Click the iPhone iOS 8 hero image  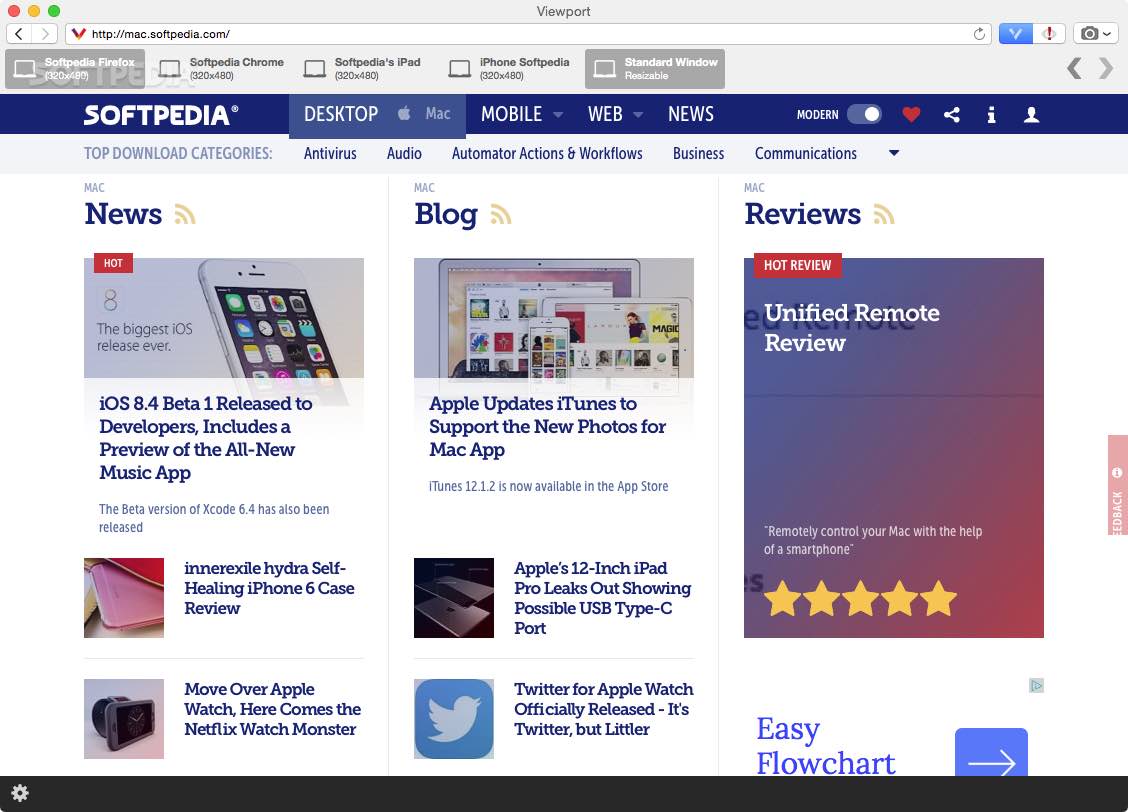(x=224, y=318)
